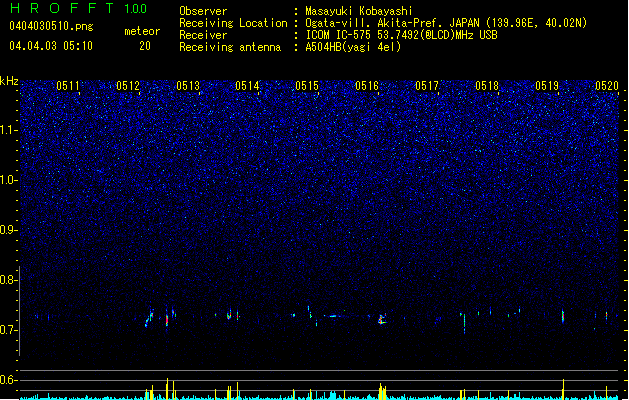The height and width of the screenshot is (400, 629).
Task: Click the 0519 time marker
Action: [547, 86]
